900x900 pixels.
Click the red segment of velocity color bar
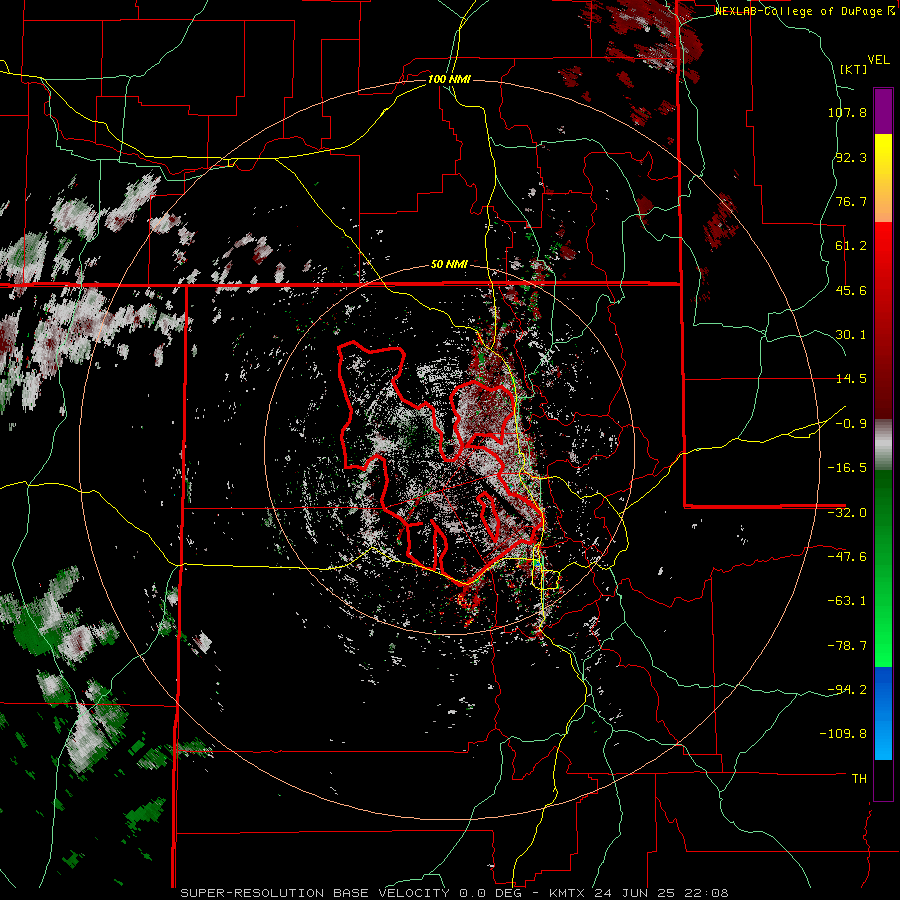(x=883, y=320)
